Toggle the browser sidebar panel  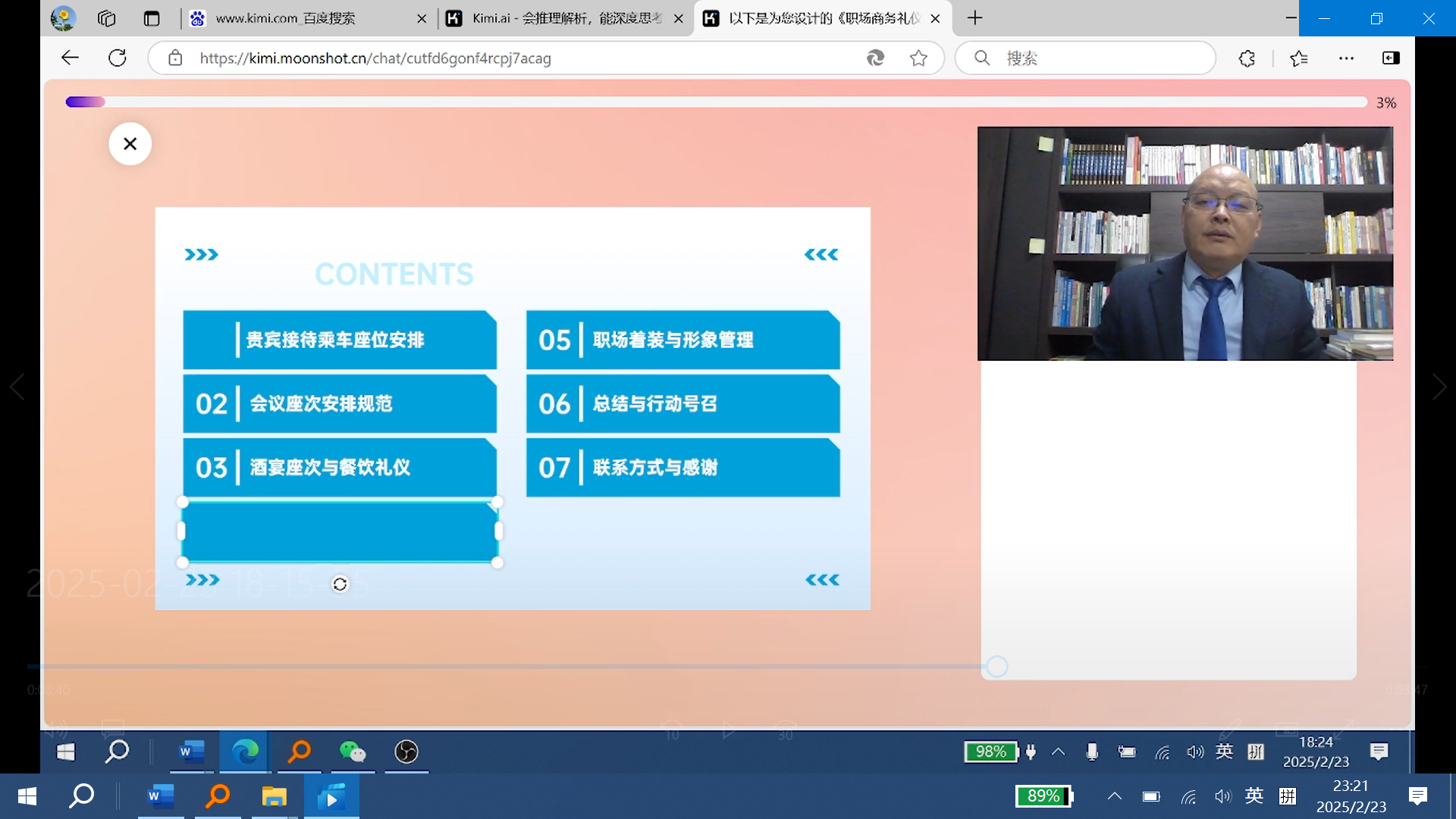click(x=1391, y=58)
